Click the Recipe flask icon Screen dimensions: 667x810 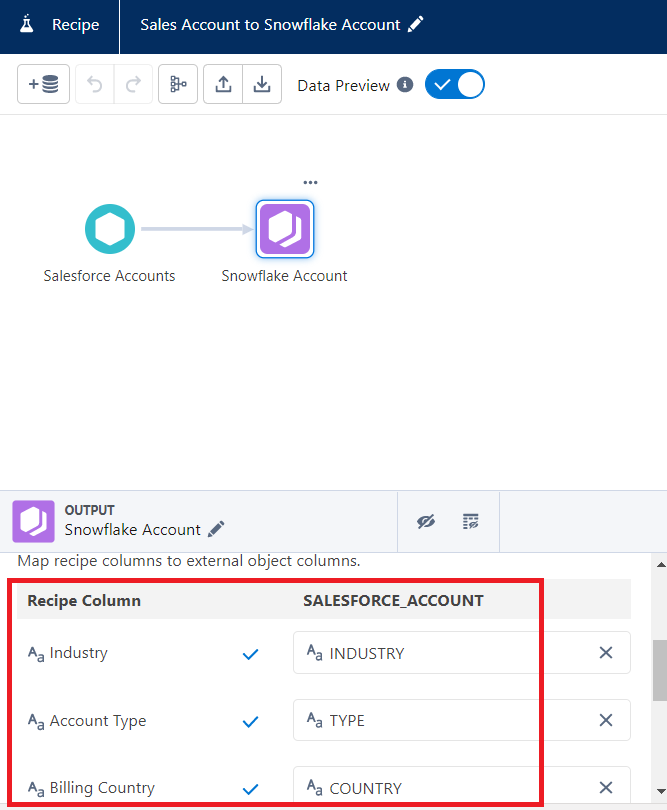(26, 24)
